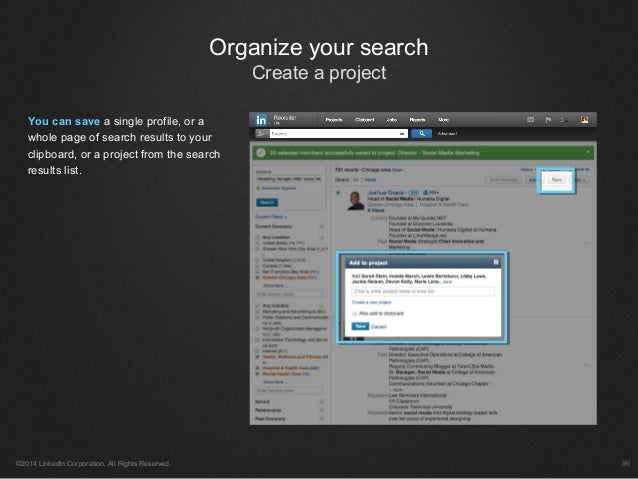Screen dimensions: 638x479
Task: Expand Custom Filters in sidebar
Action: tap(271, 217)
